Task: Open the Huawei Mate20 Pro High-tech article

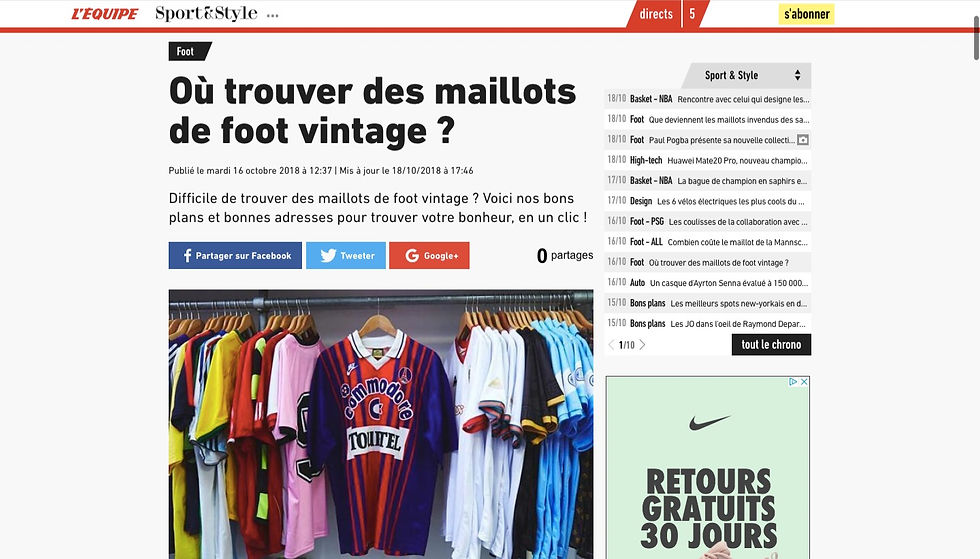Action: [x=708, y=161]
